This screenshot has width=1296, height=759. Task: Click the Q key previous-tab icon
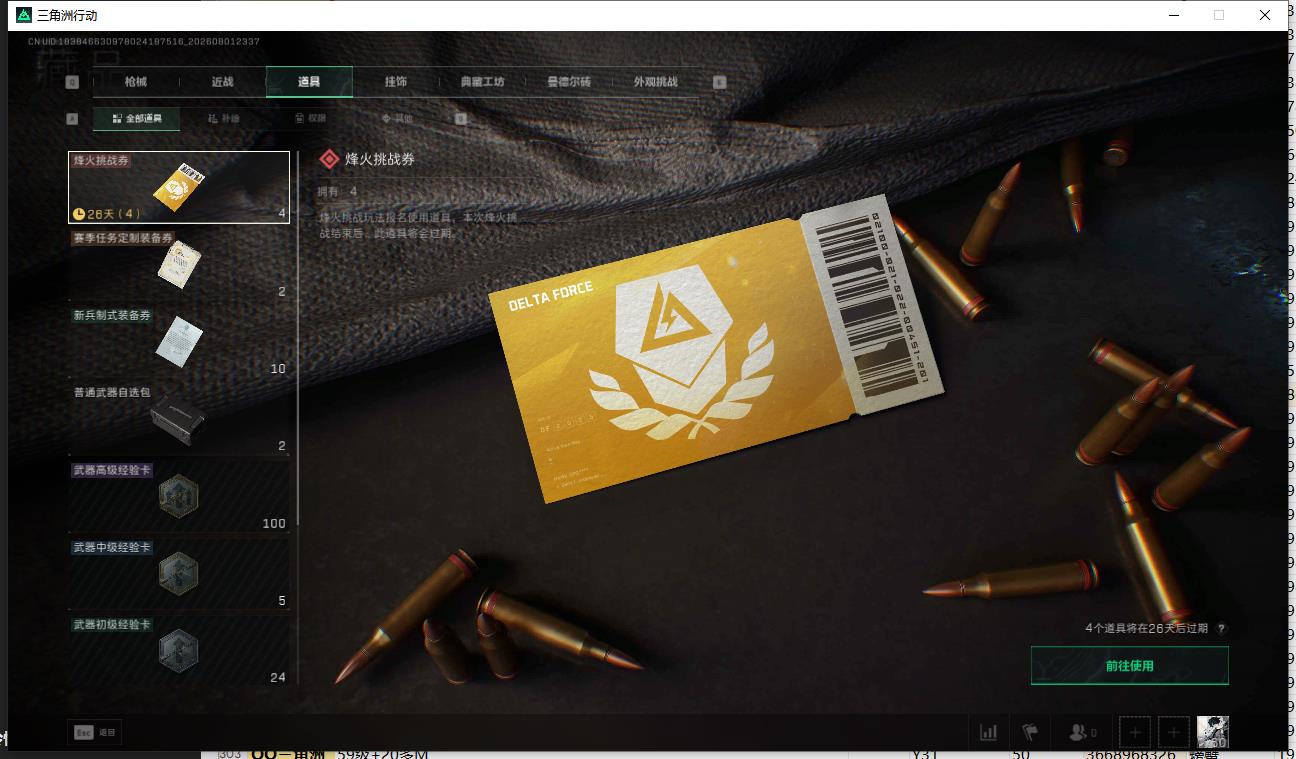72,82
